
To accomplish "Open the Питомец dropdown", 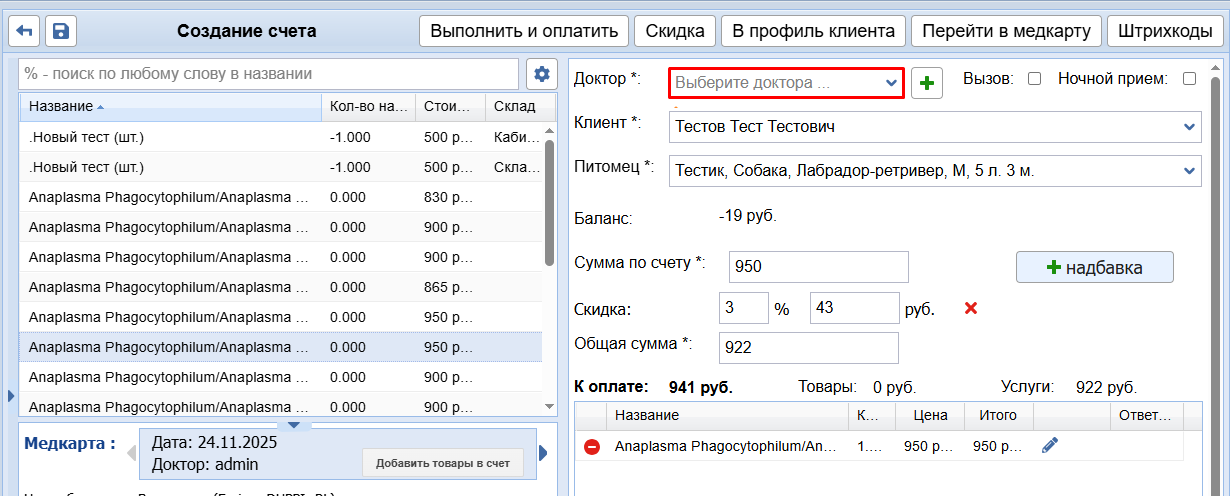I will point(1189,171).
